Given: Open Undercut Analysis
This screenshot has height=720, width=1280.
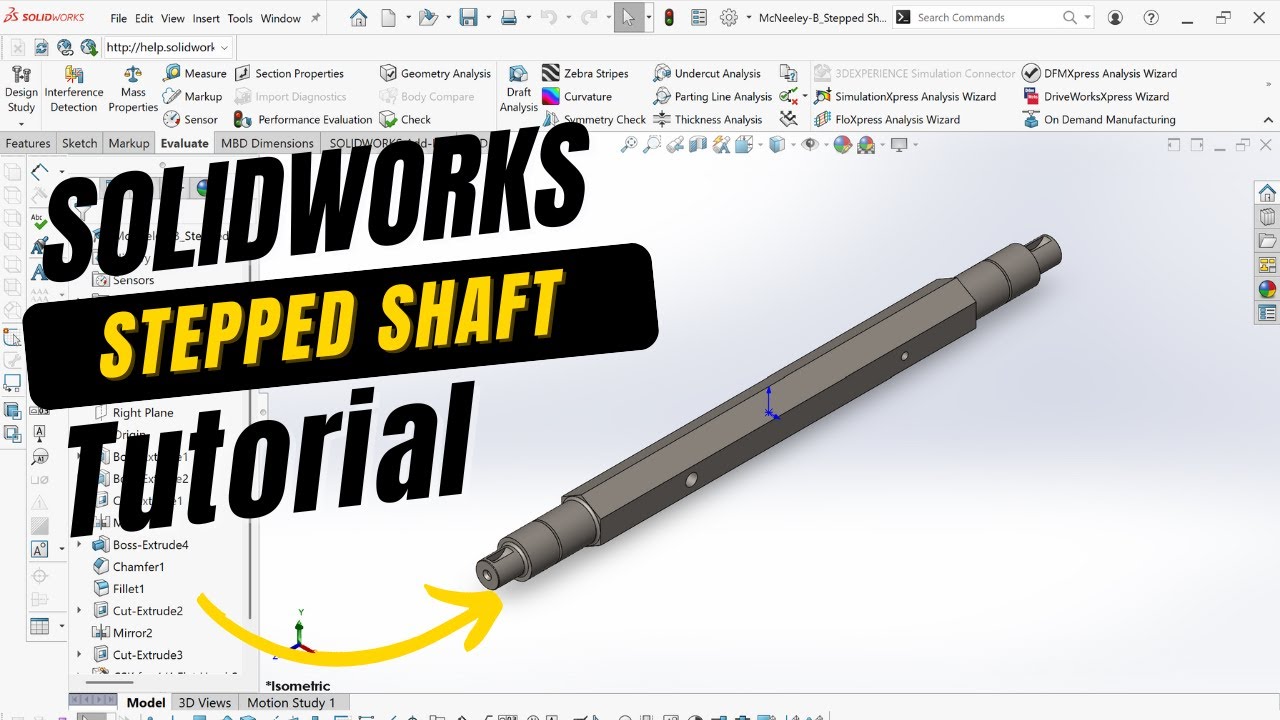Looking at the screenshot, I should pyautogui.click(x=707, y=73).
